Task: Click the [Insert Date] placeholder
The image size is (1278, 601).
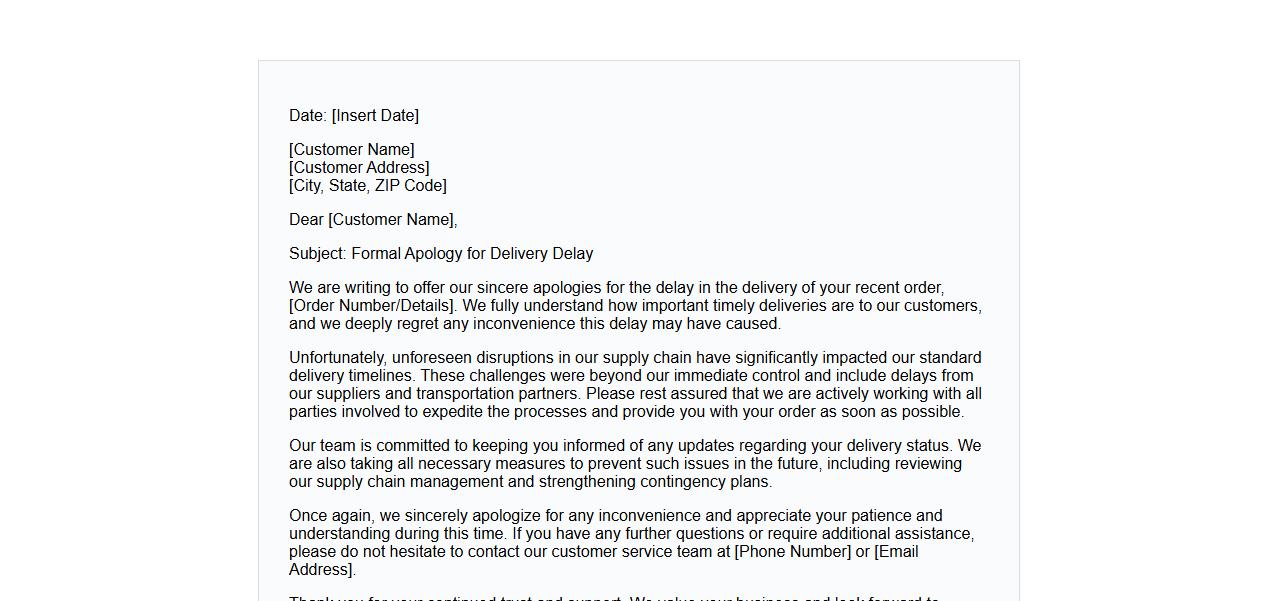Action: pyautogui.click(x=375, y=116)
